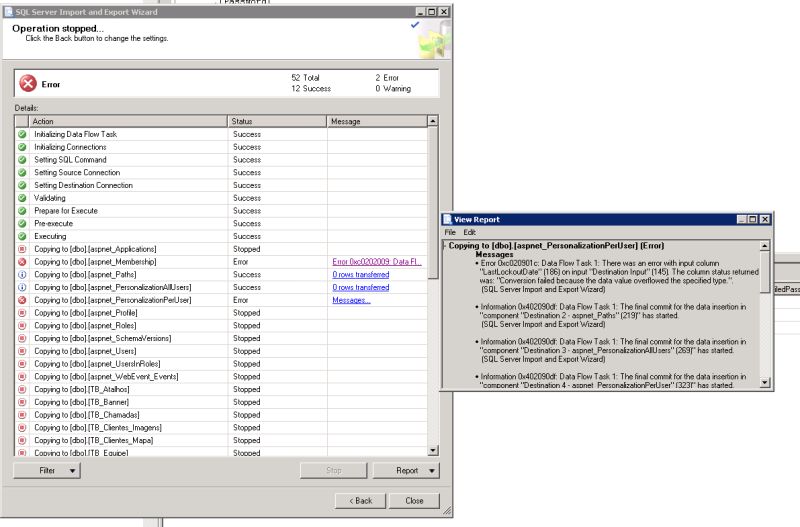Image resolution: width=800 pixels, height=527 pixels.
Task: Click the success icon next to Setting Source Connection
Action: tap(22, 172)
